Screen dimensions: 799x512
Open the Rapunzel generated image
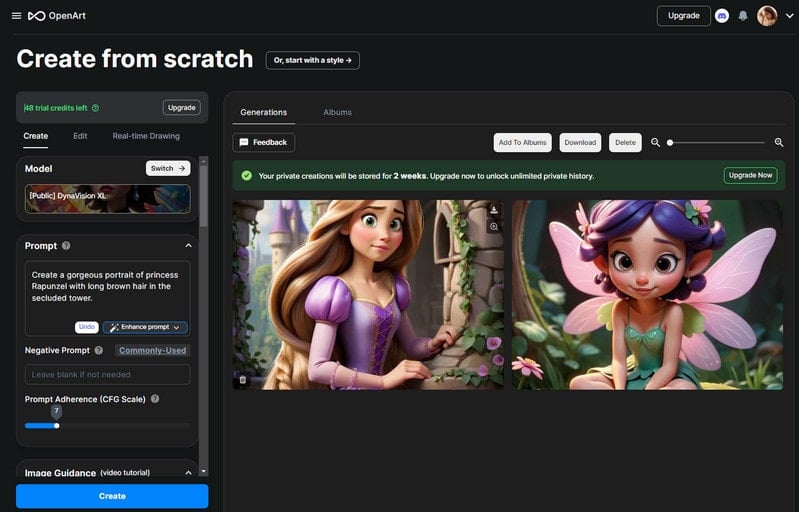(368, 295)
